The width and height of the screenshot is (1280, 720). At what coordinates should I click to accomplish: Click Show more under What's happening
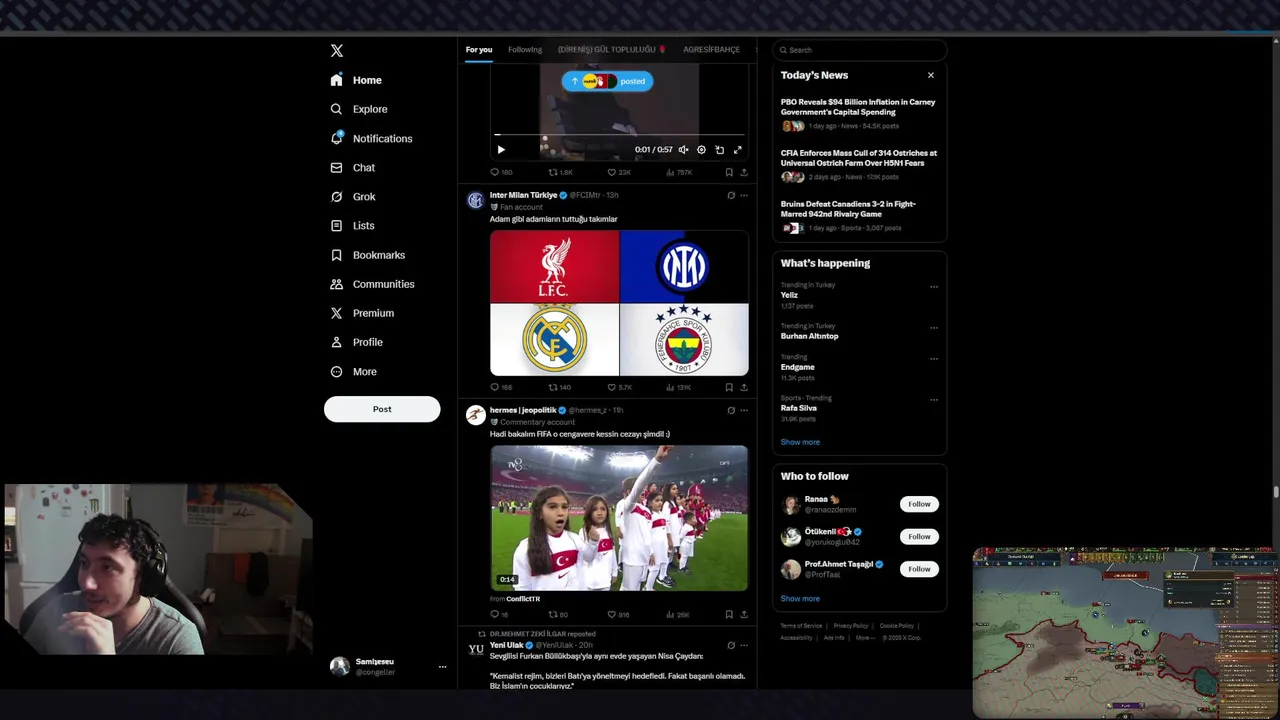(x=800, y=442)
